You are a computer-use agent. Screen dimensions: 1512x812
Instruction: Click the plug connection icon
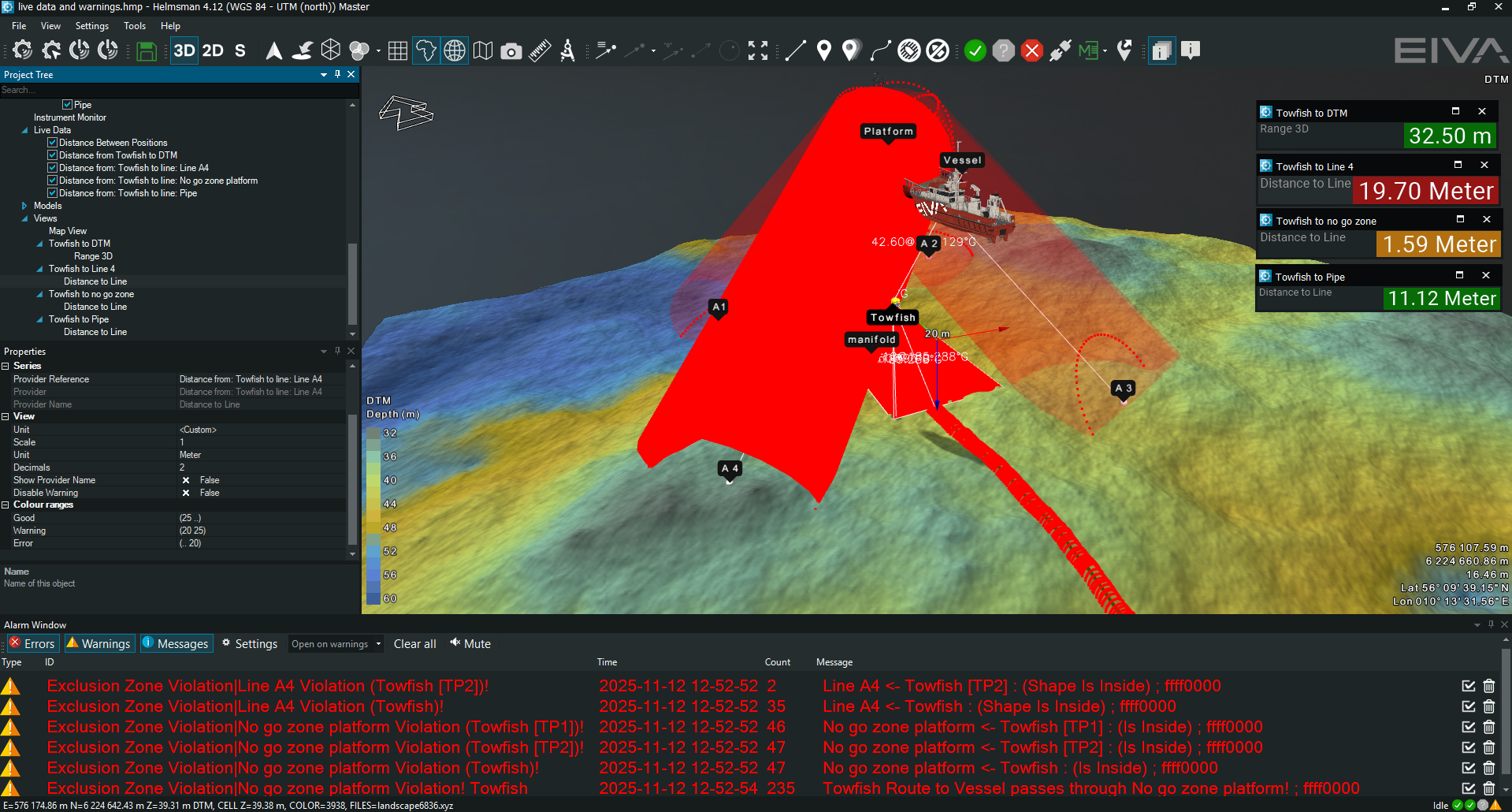pos(1061,51)
